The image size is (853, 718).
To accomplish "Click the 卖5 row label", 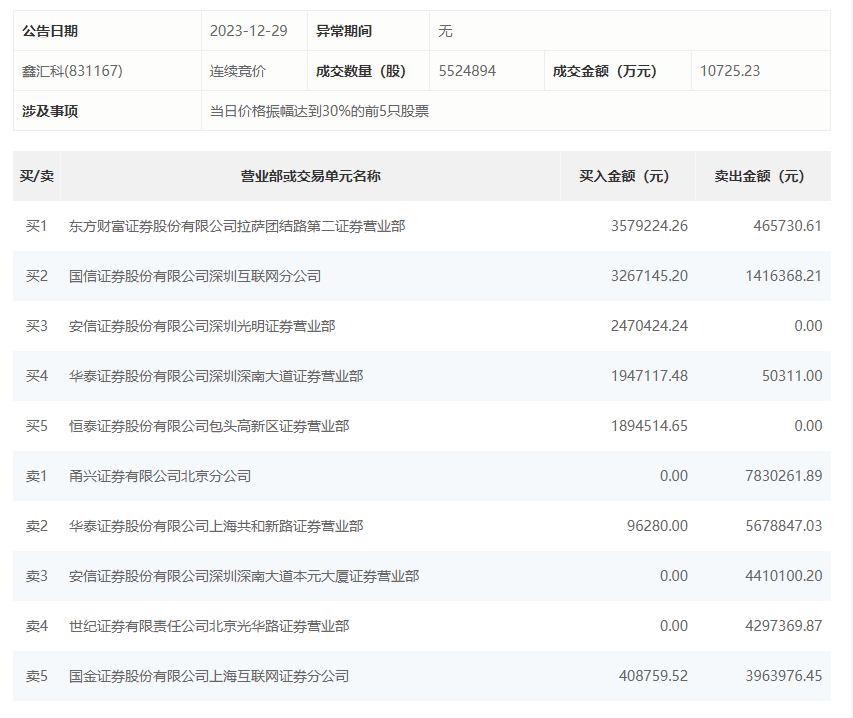I will pyautogui.click(x=37, y=677).
